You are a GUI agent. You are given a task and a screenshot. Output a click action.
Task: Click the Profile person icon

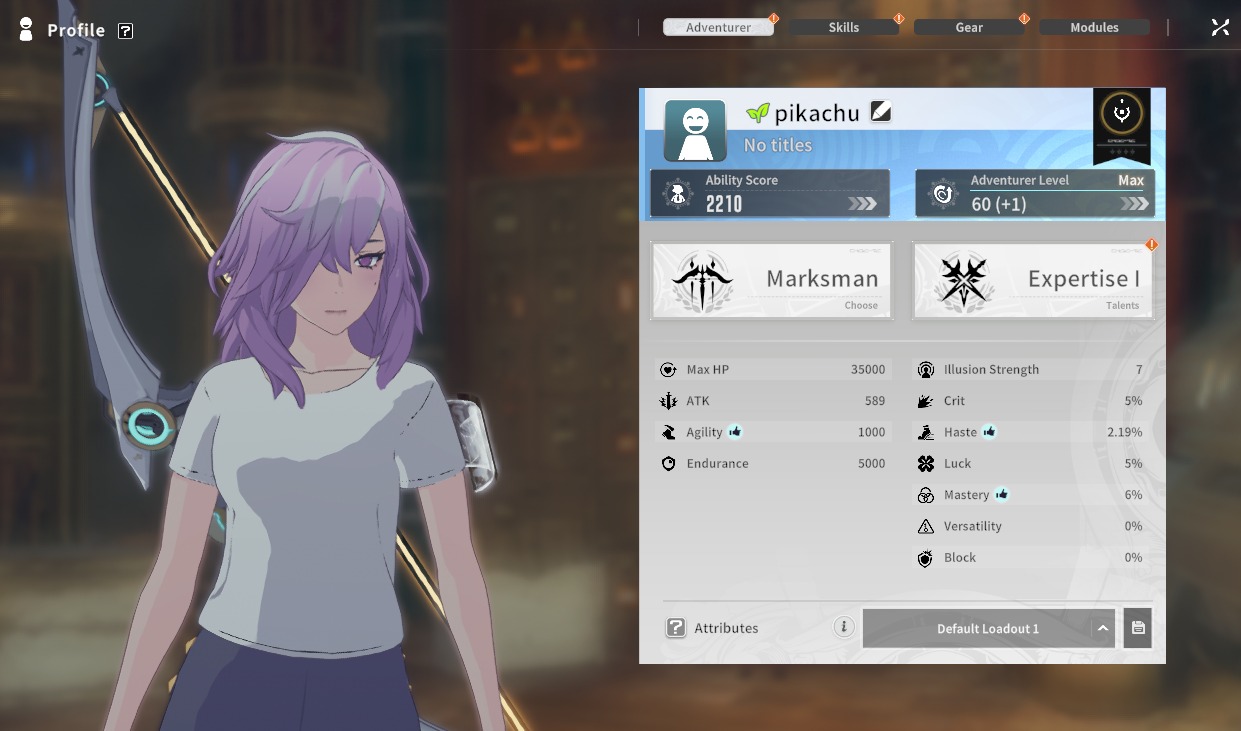click(x=26, y=29)
